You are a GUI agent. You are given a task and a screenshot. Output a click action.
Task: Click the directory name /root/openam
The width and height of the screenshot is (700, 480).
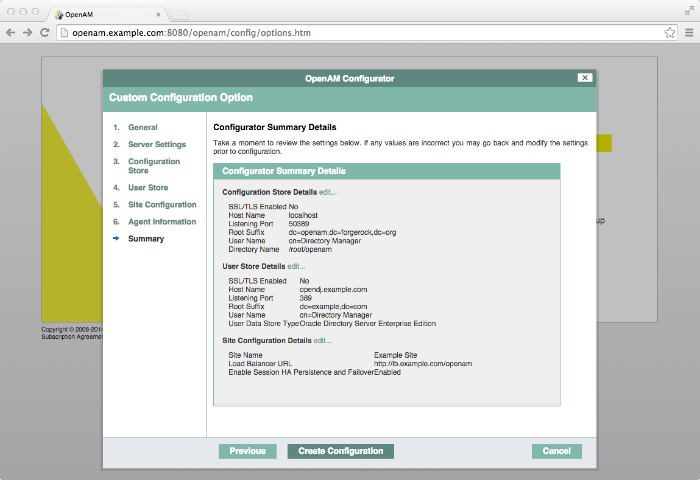click(x=310, y=249)
